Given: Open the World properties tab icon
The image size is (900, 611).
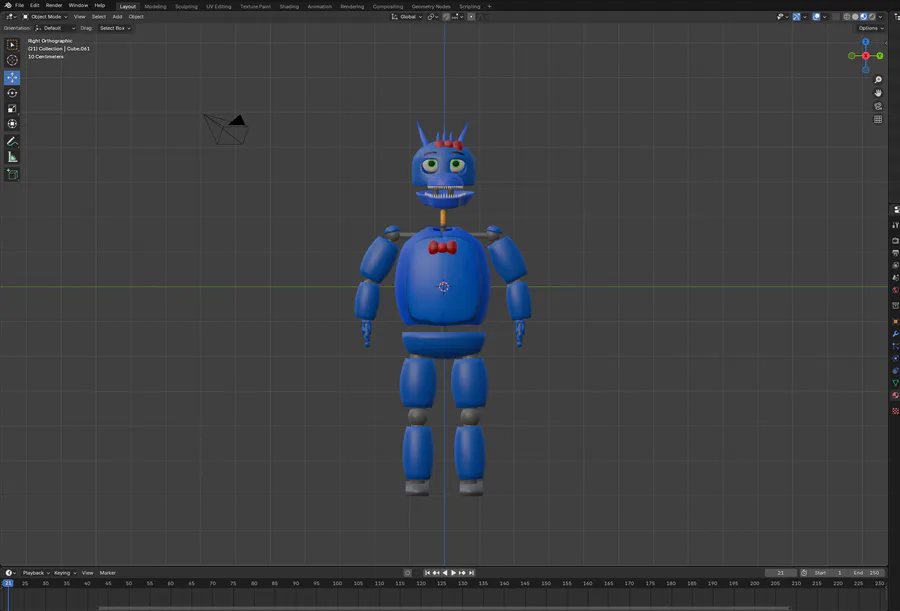Looking at the screenshot, I should click(895, 290).
